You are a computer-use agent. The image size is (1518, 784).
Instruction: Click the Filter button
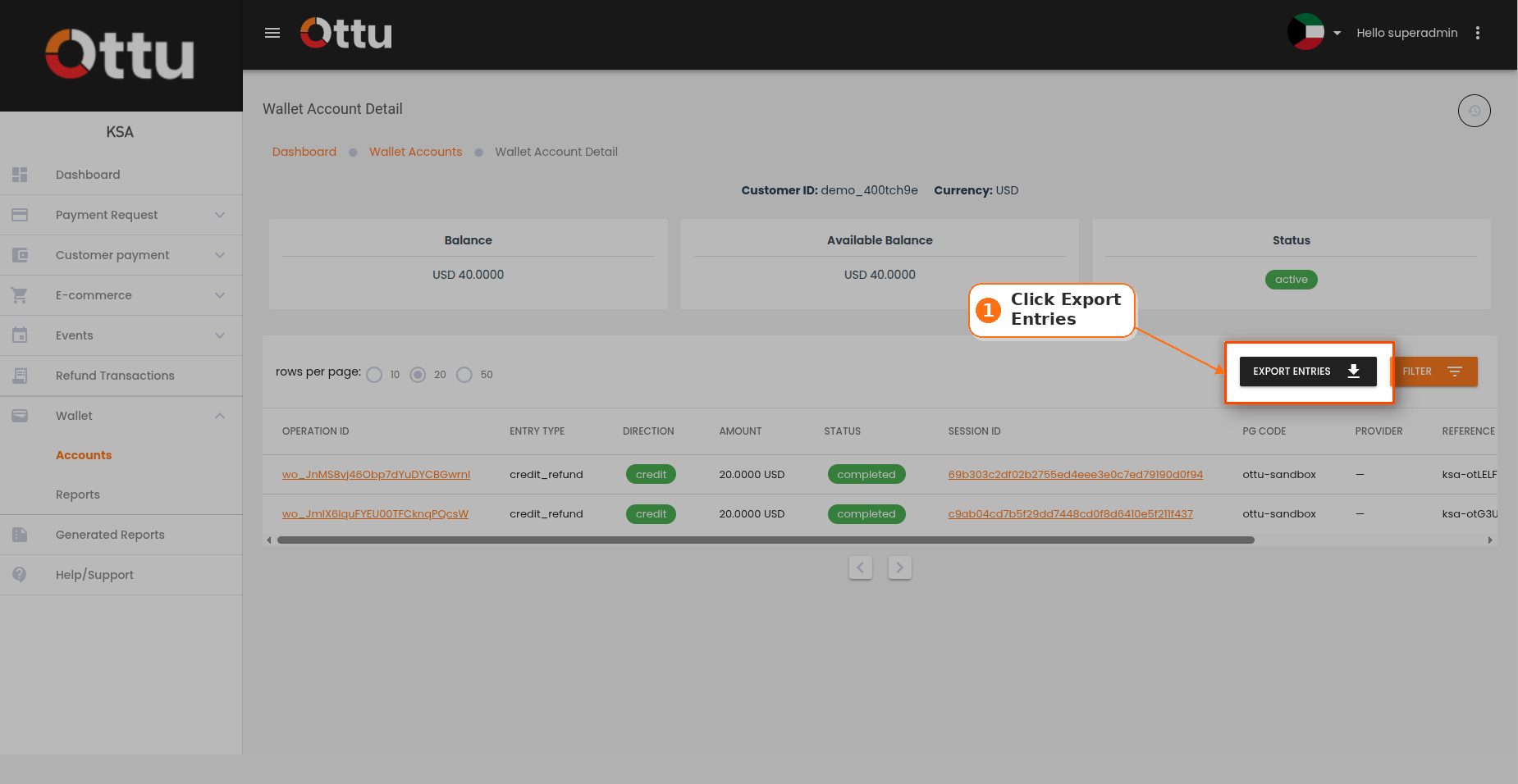(x=1433, y=371)
